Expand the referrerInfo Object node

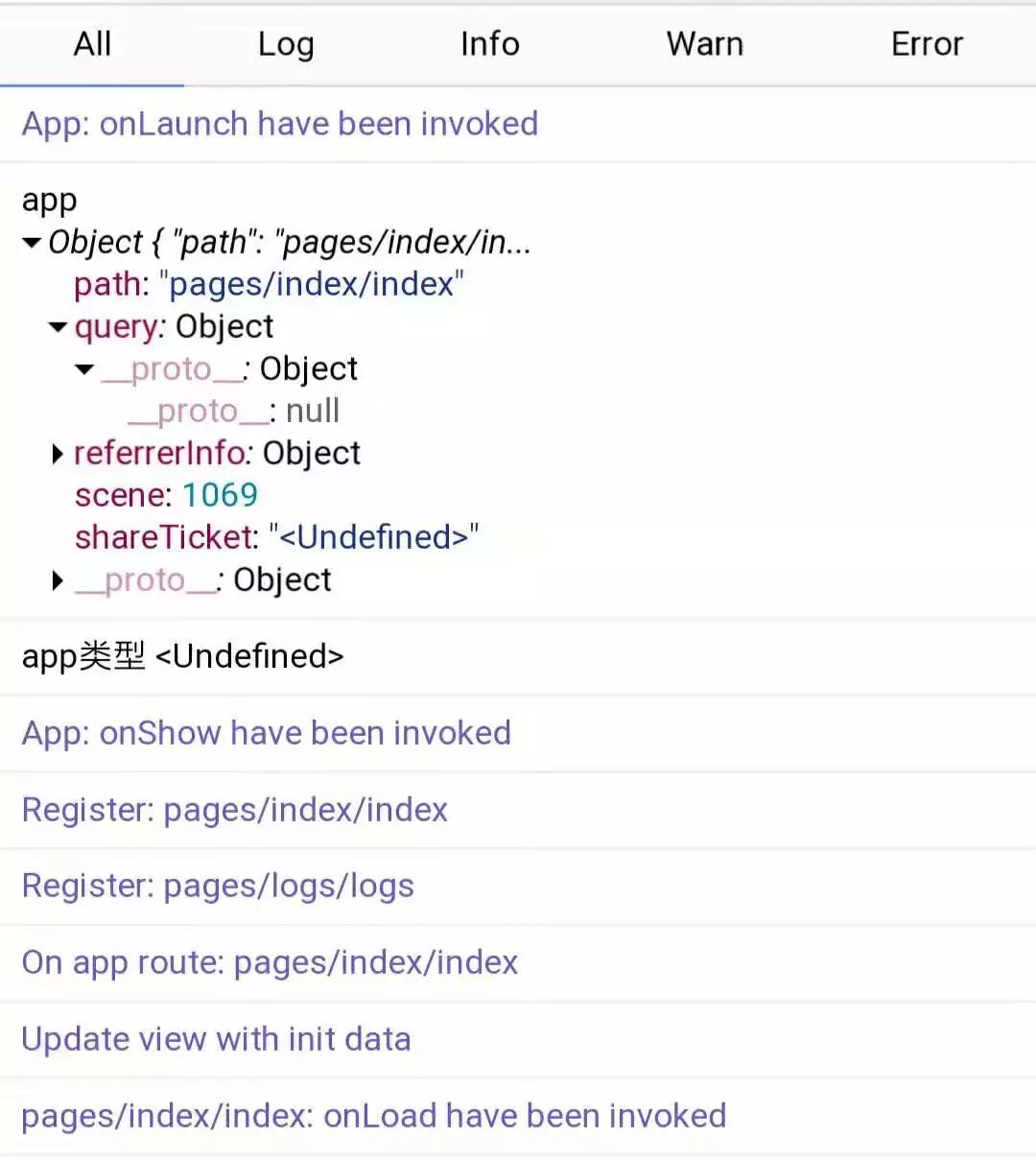click(x=59, y=454)
